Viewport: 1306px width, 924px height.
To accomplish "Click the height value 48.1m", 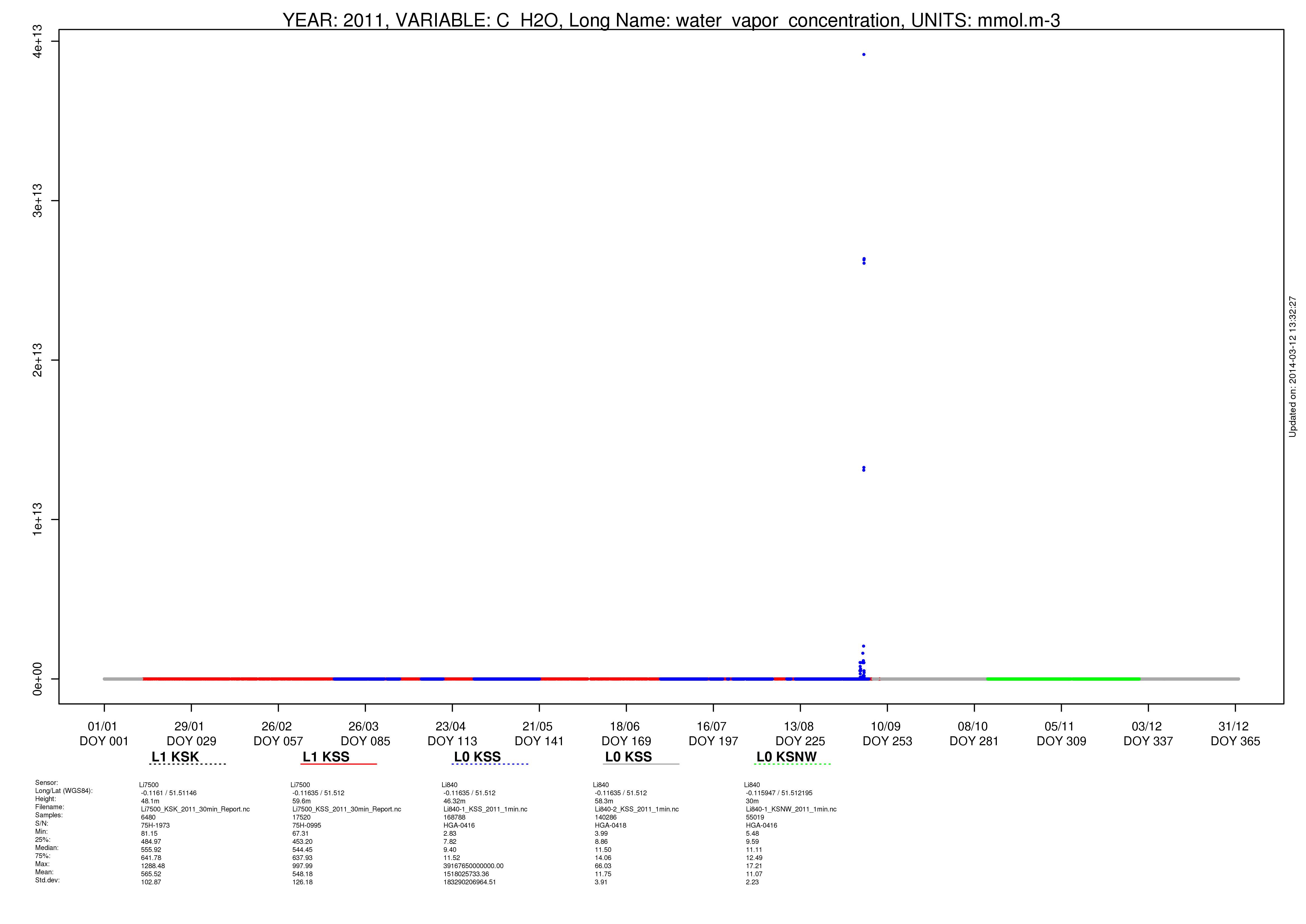I will tap(150, 801).
